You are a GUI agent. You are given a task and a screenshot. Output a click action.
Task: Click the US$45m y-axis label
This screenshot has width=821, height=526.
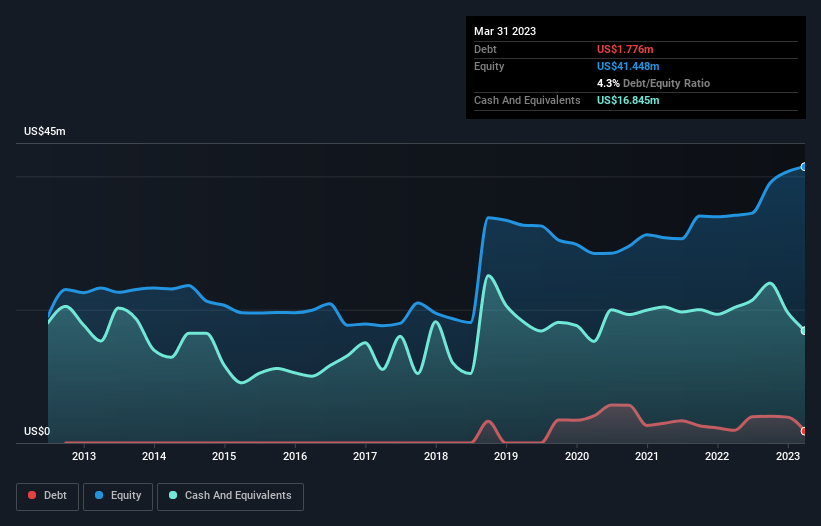(45, 131)
